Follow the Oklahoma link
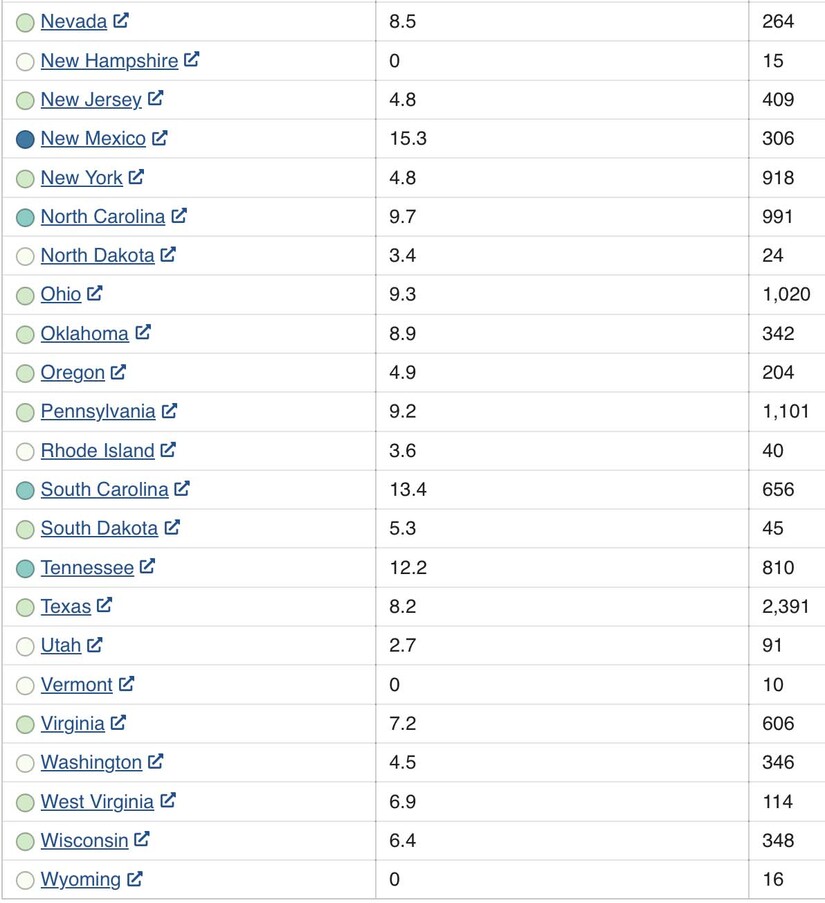 tap(84, 333)
